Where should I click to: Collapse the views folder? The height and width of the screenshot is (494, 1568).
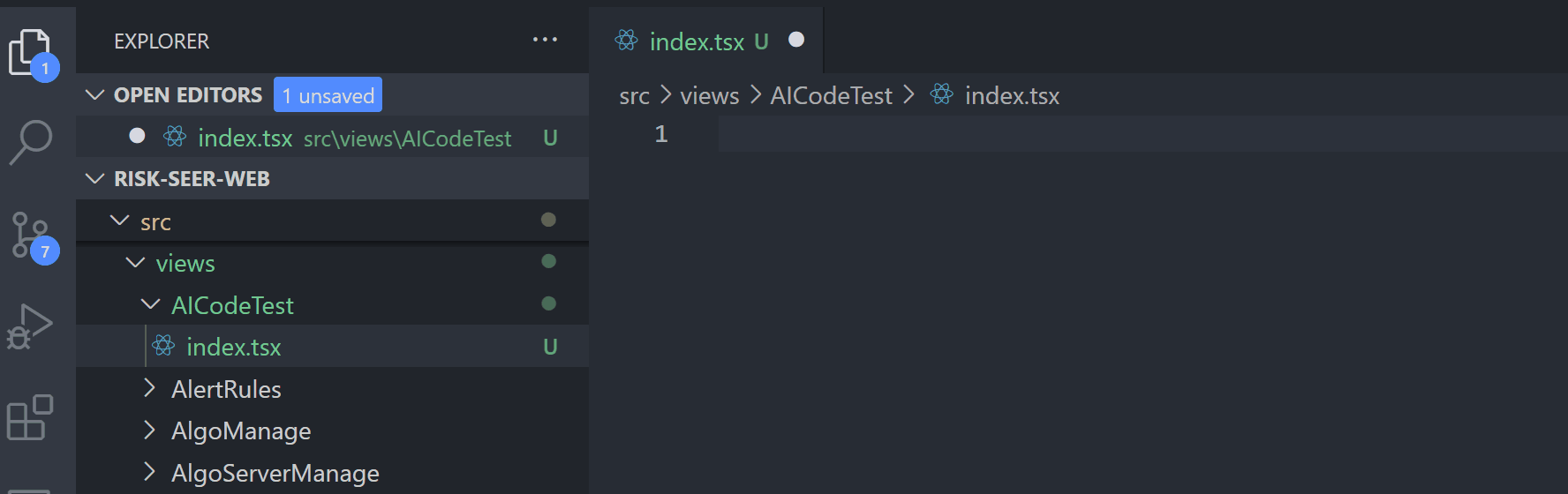point(135,262)
